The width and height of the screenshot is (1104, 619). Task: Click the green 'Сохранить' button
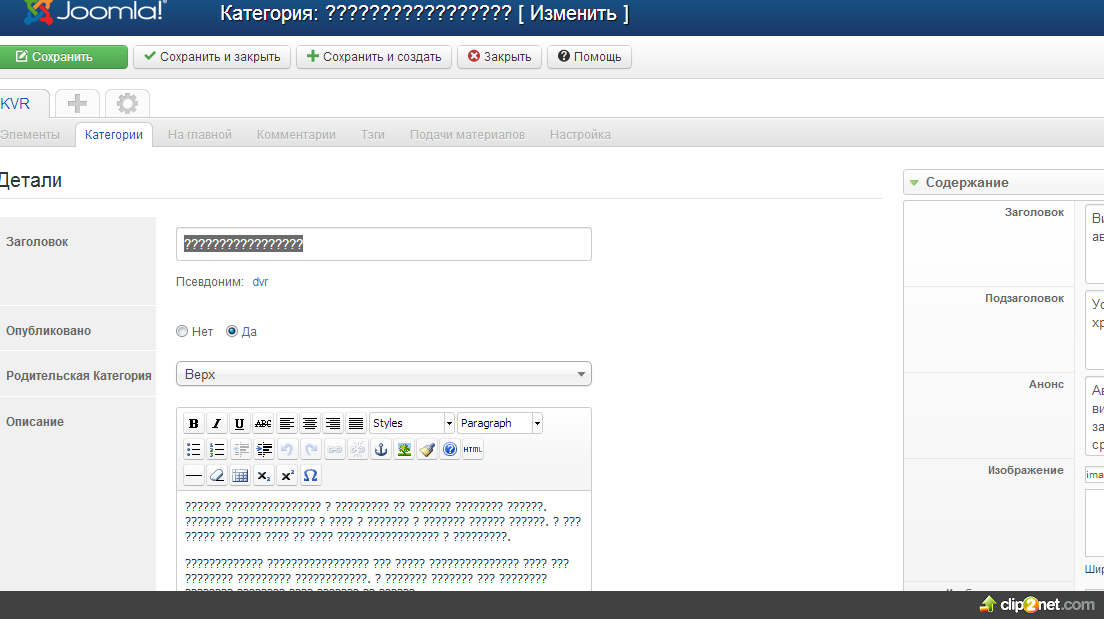(63, 57)
